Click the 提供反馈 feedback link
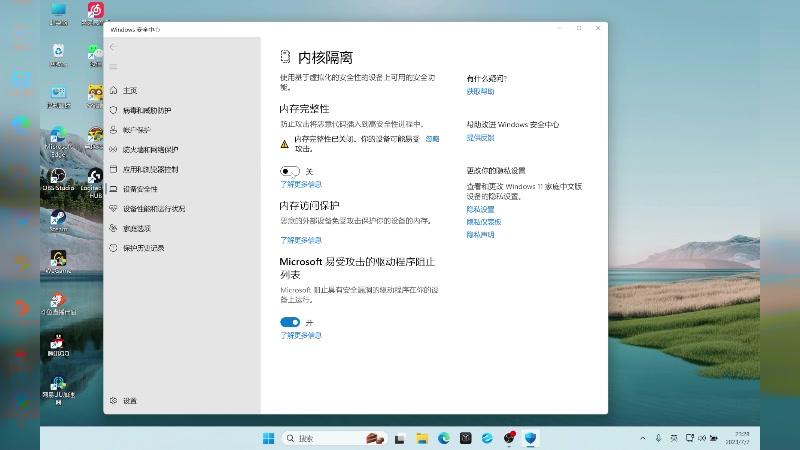Viewport: 800px width, 450px height. [480, 138]
